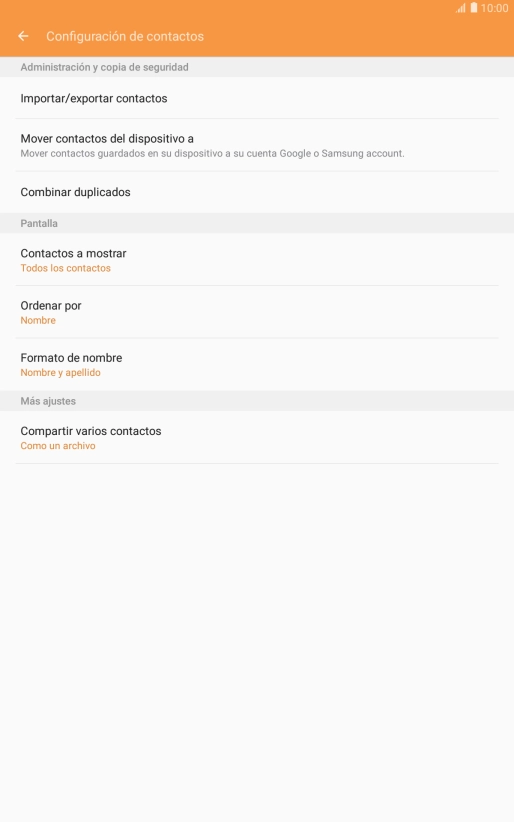Image resolution: width=514 pixels, height=822 pixels.
Task: Tap the Pantalla section header
Action: pos(39,223)
